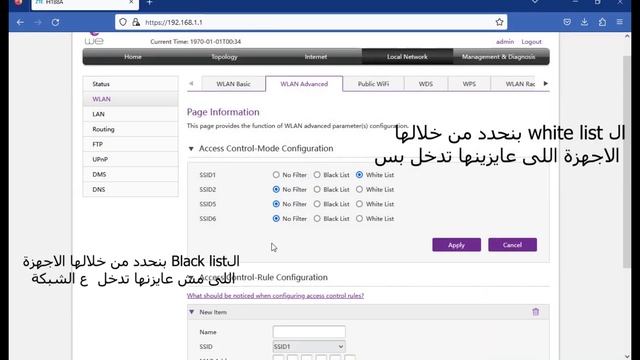This screenshot has height=360, width=640.
Task: Delete the New Item rule with the trash icon
Action: [536, 312]
